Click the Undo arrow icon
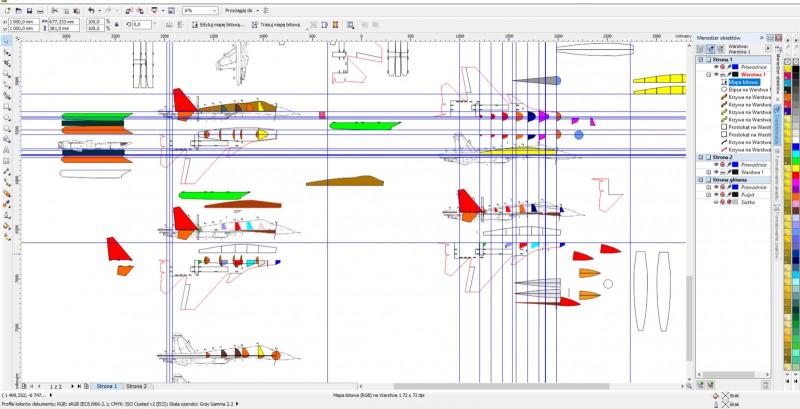Image resolution: width=800 pixels, height=409 pixels. click(91, 9)
